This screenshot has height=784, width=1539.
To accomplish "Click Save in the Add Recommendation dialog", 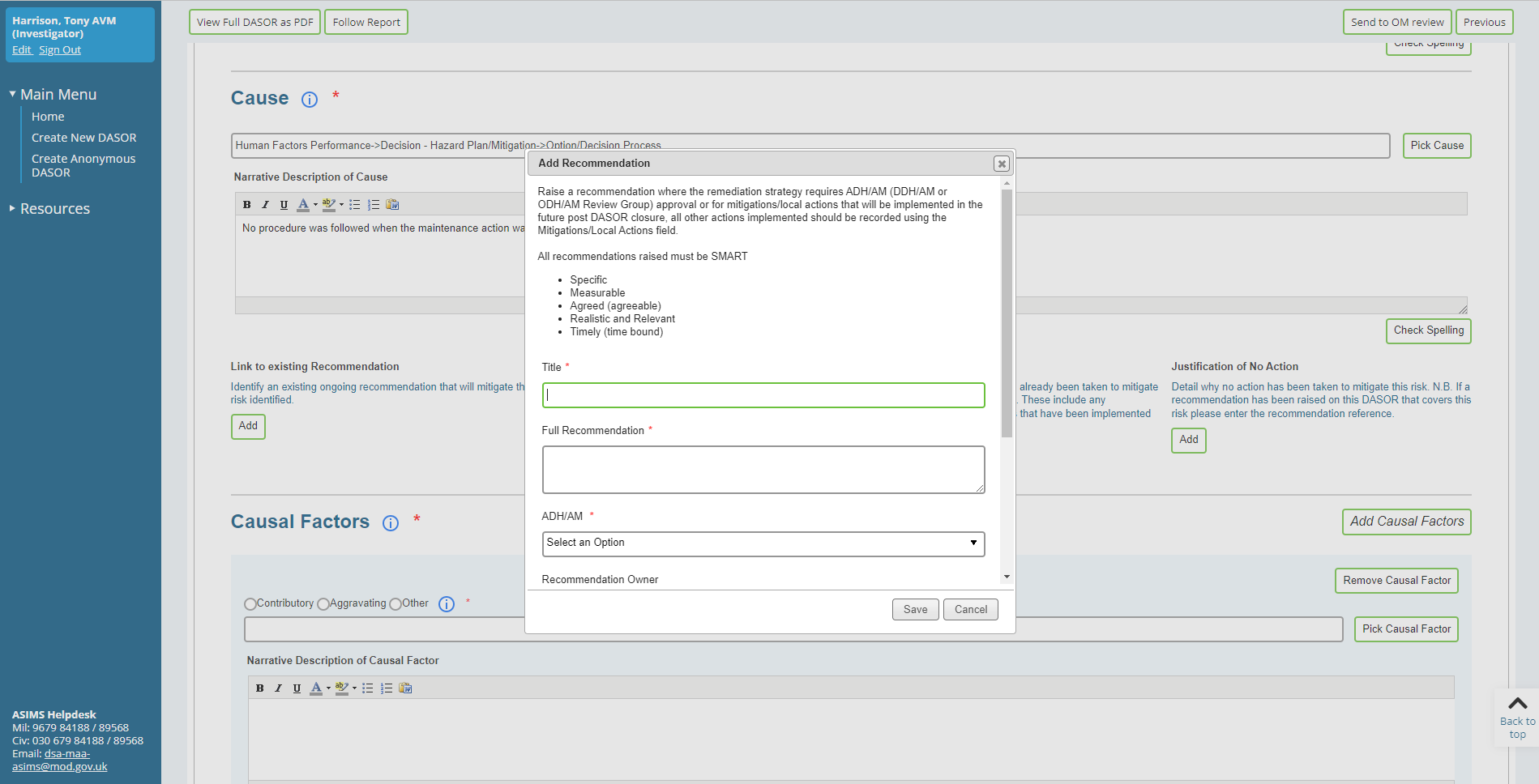I will [x=916, y=610].
